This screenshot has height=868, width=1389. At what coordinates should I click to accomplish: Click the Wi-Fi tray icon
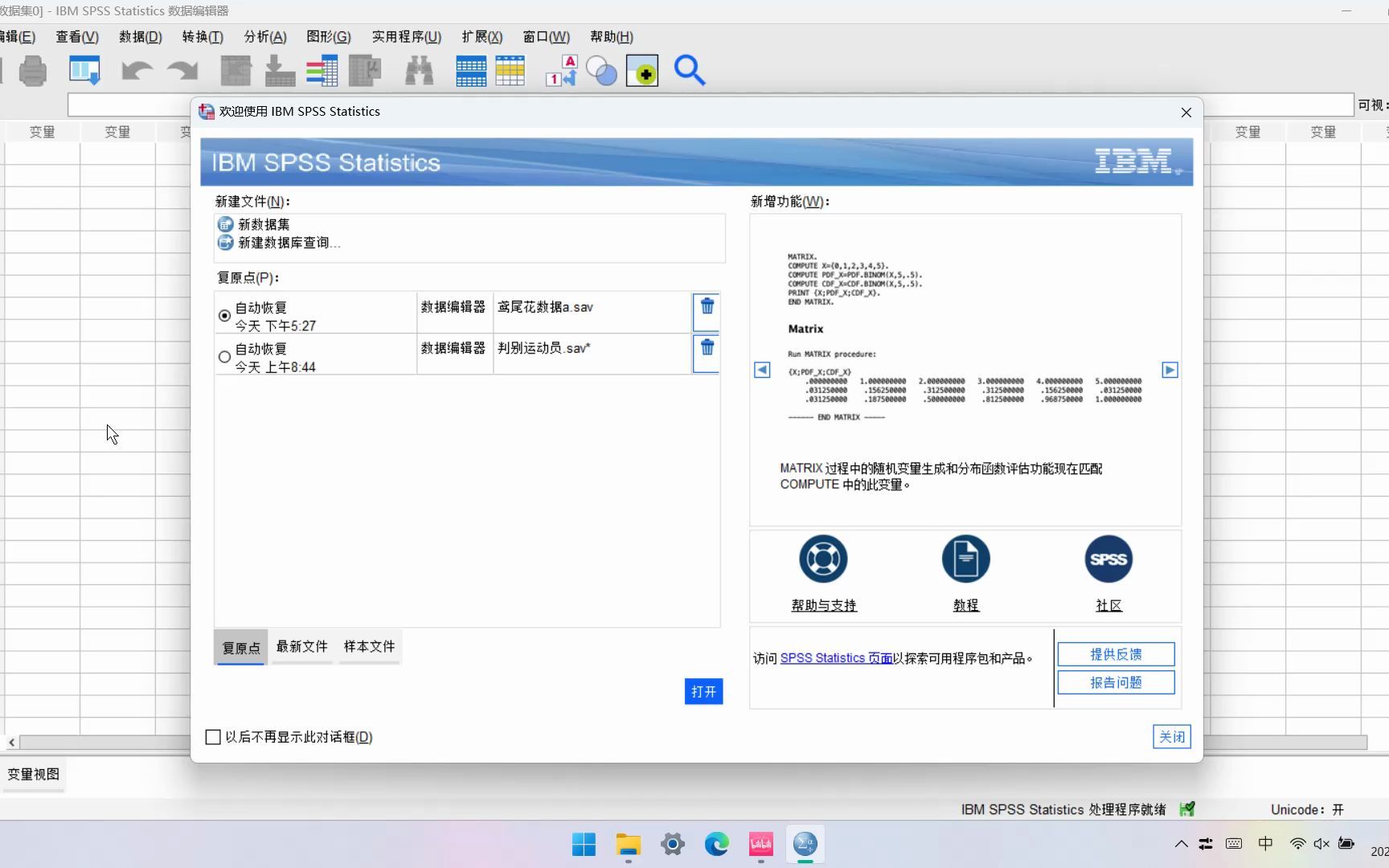(1297, 844)
